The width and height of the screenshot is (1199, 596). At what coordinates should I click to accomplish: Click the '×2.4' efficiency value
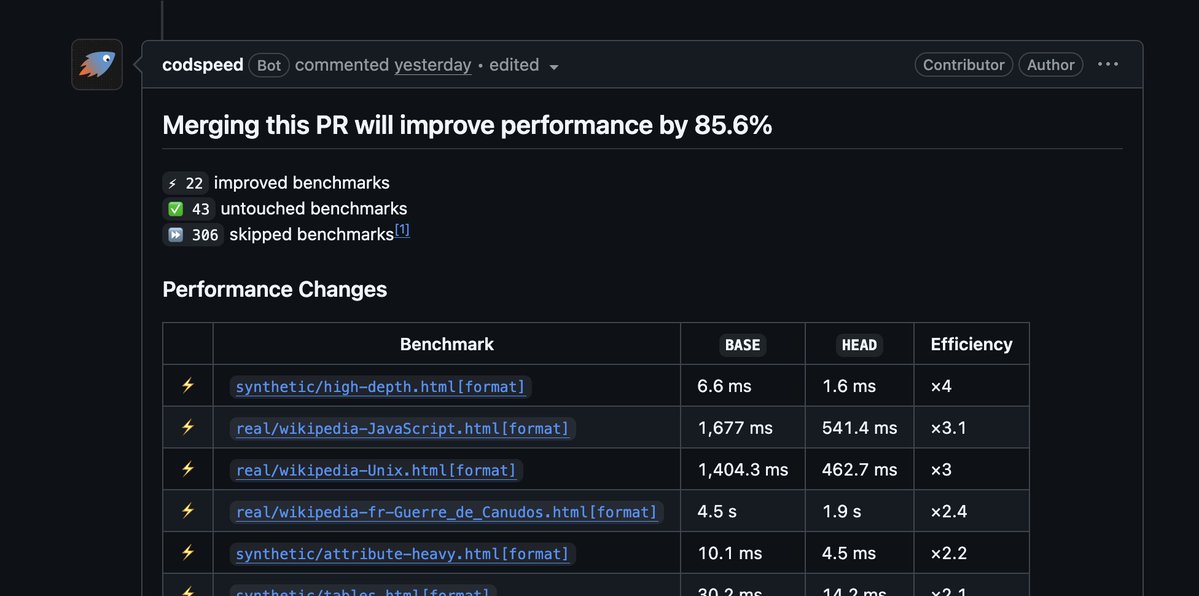point(949,512)
